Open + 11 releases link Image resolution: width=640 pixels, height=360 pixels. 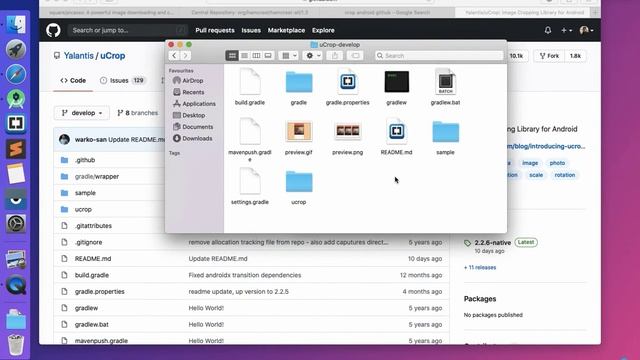[x=480, y=267]
